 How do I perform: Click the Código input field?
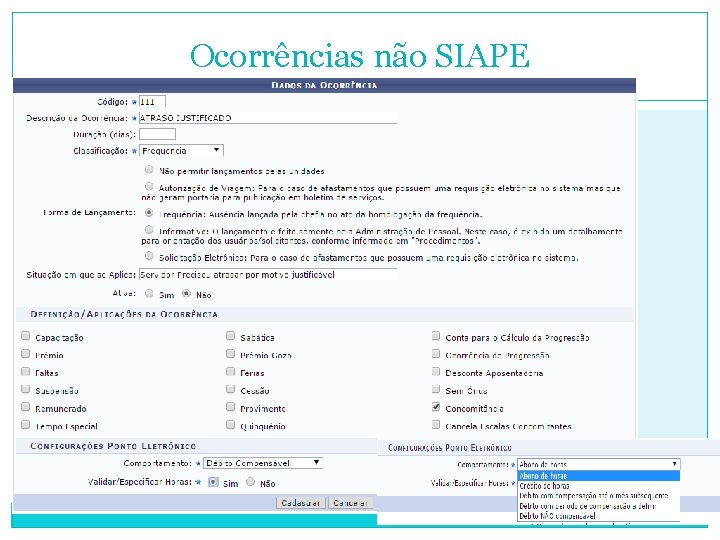[152, 102]
